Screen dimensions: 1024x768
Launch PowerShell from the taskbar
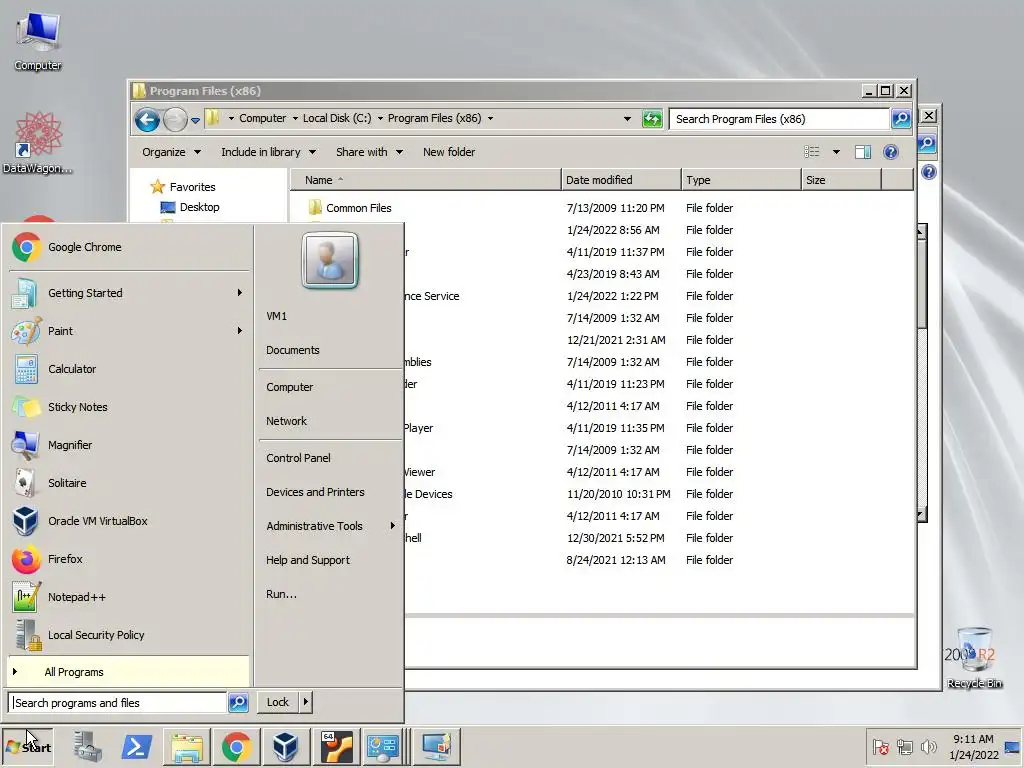(x=136, y=746)
